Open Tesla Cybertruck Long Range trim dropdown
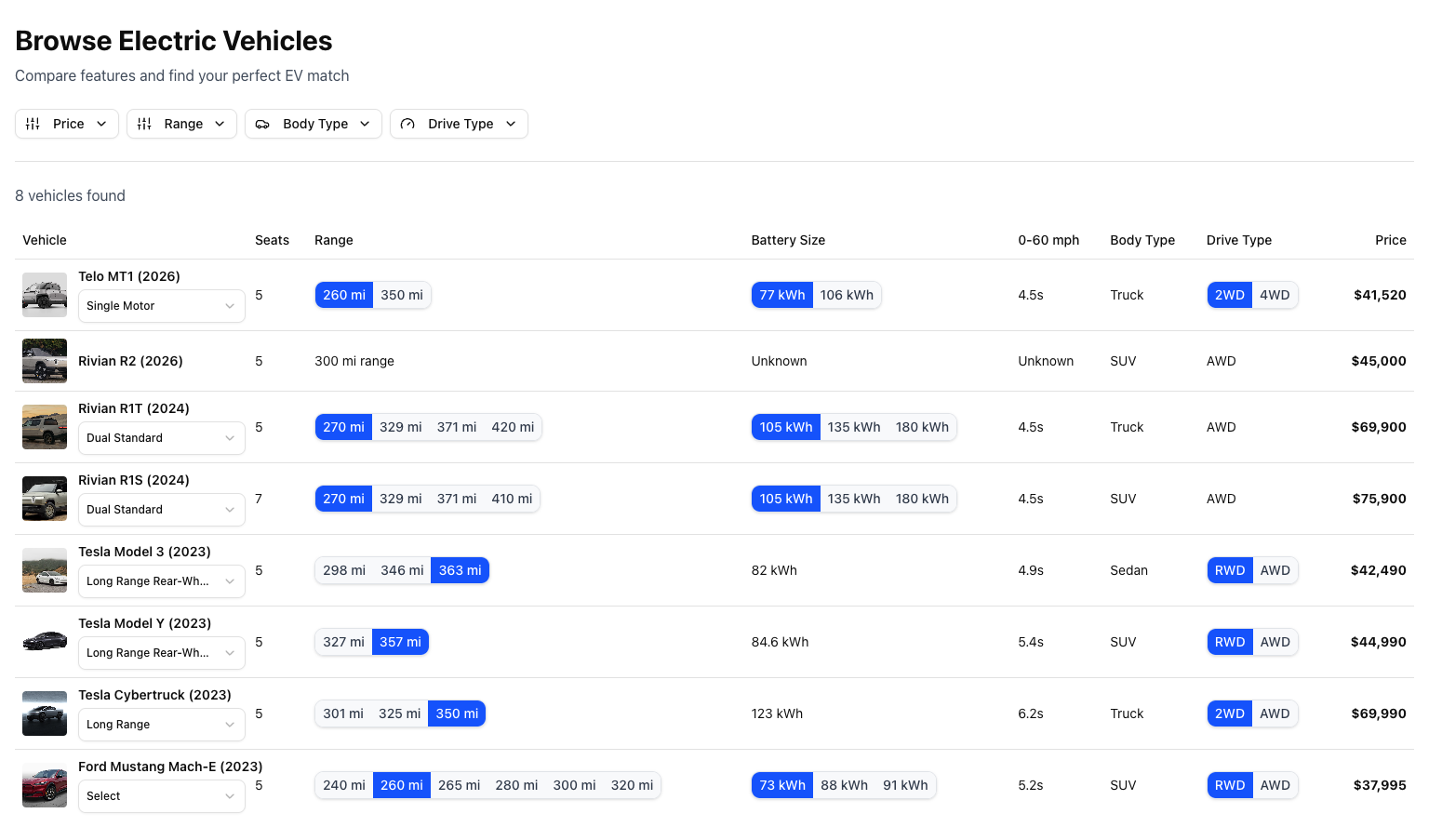Viewport: 1442px width, 840px height. coord(162,725)
